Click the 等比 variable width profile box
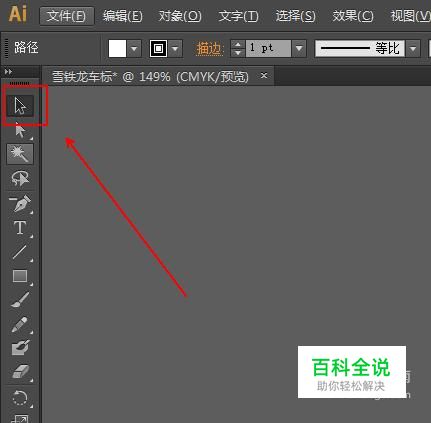This screenshot has height=423, width=431. (360, 49)
